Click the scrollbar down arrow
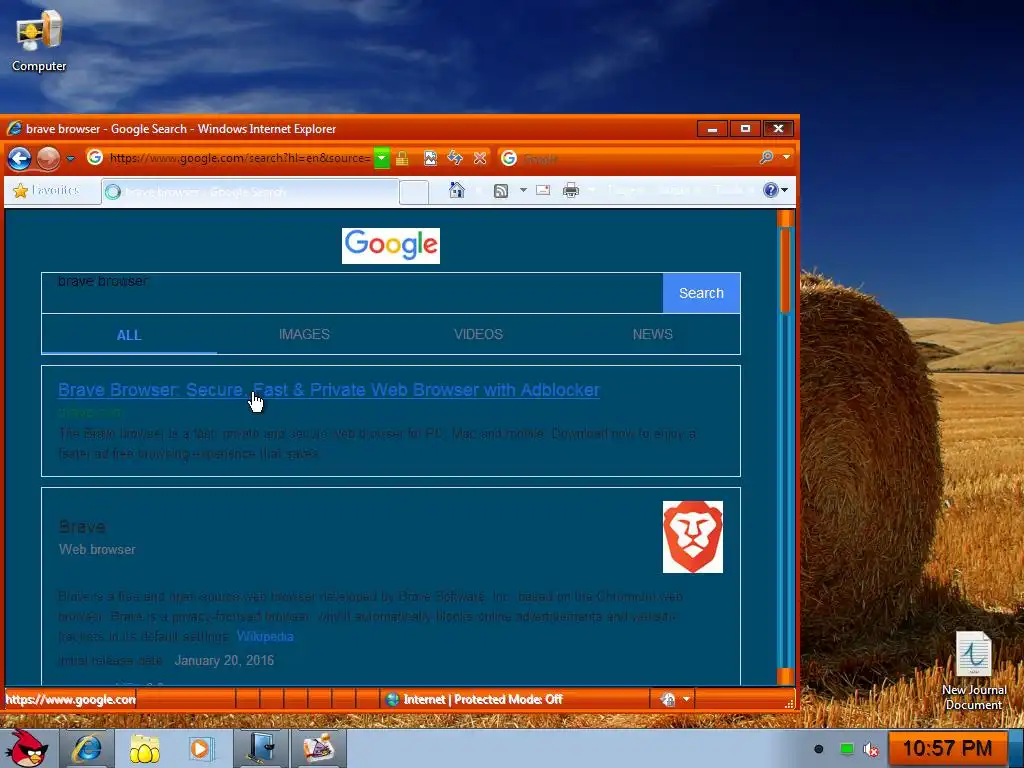The image size is (1024, 768). pyautogui.click(x=786, y=677)
